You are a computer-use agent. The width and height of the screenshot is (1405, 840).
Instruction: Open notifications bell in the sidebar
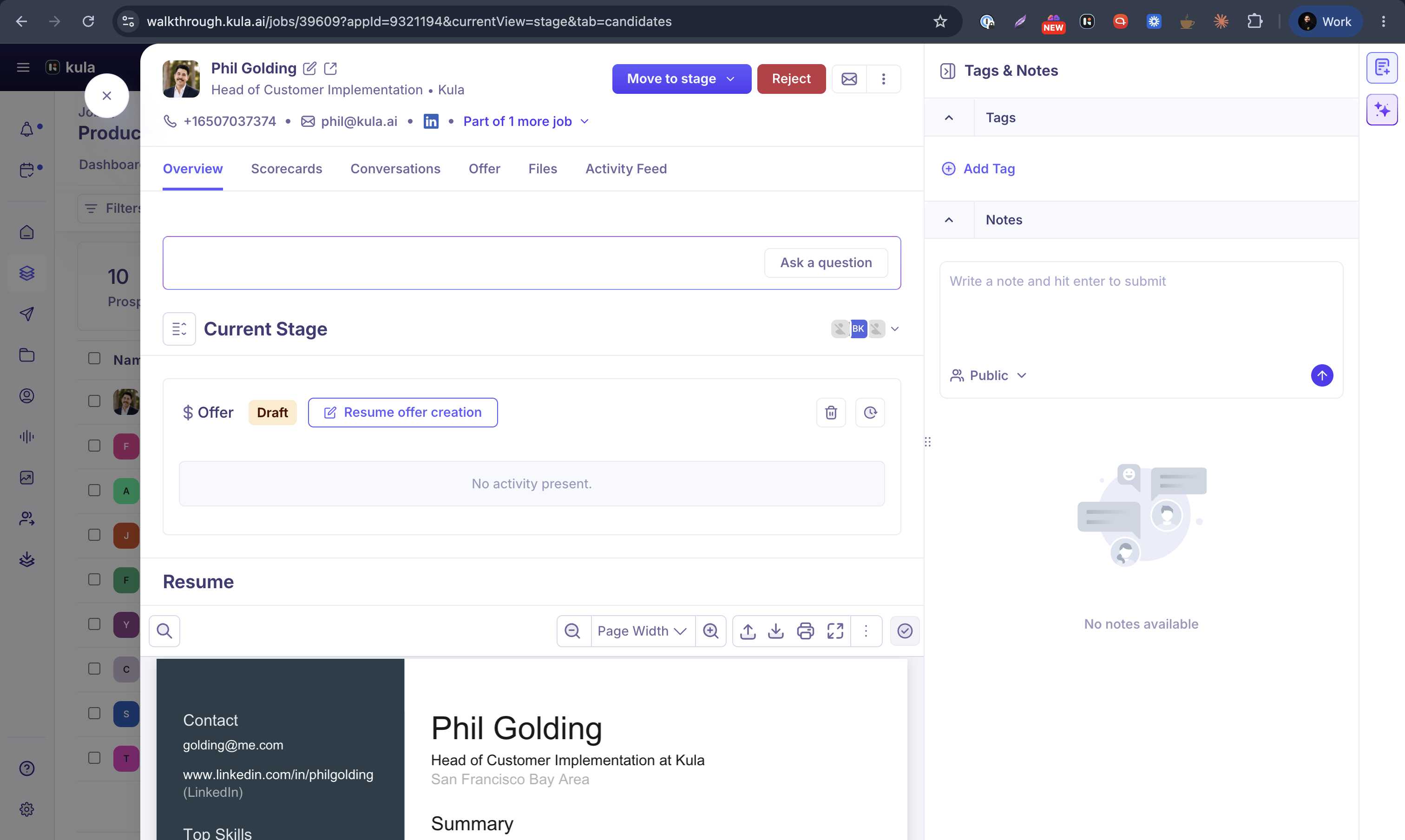(26, 129)
